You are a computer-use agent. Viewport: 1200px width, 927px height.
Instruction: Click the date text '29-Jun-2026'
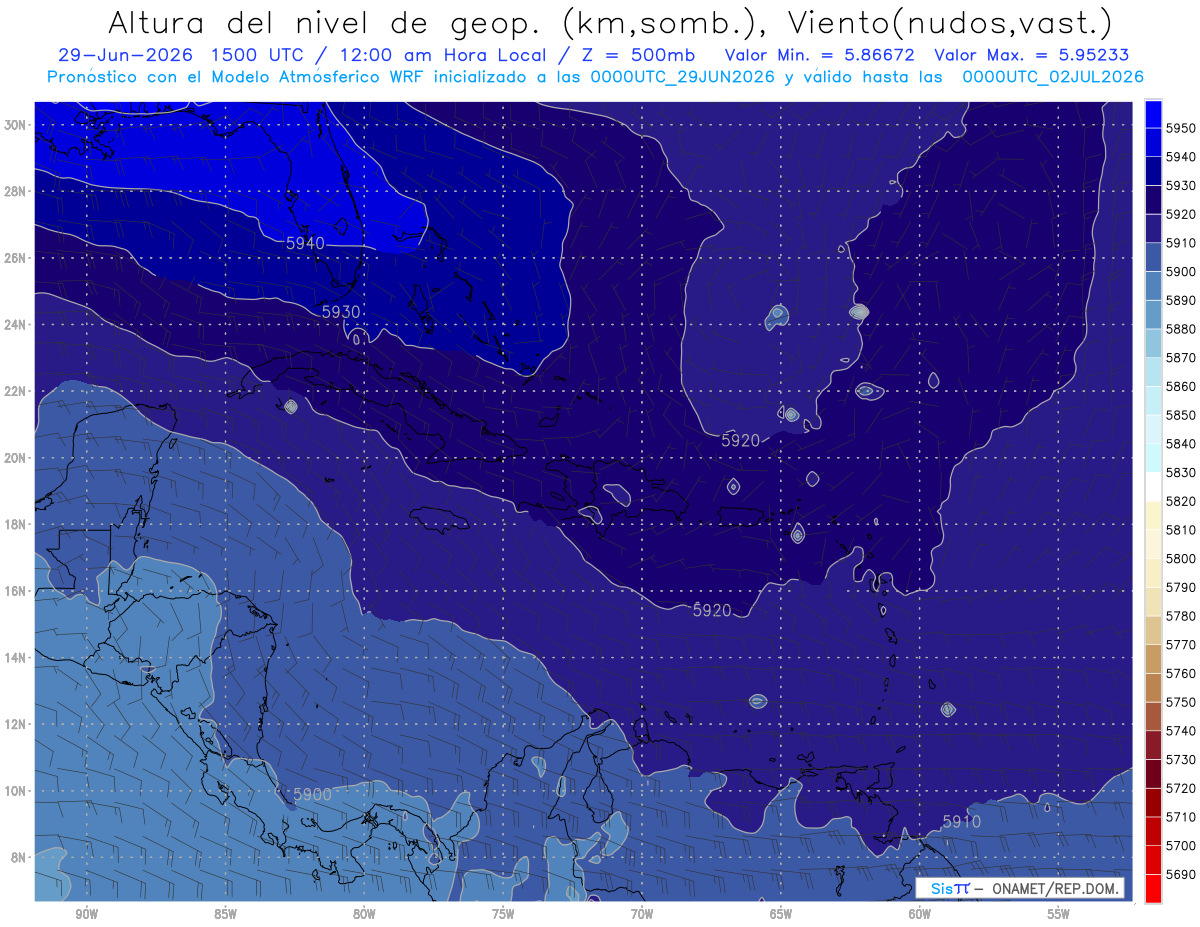point(125,55)
